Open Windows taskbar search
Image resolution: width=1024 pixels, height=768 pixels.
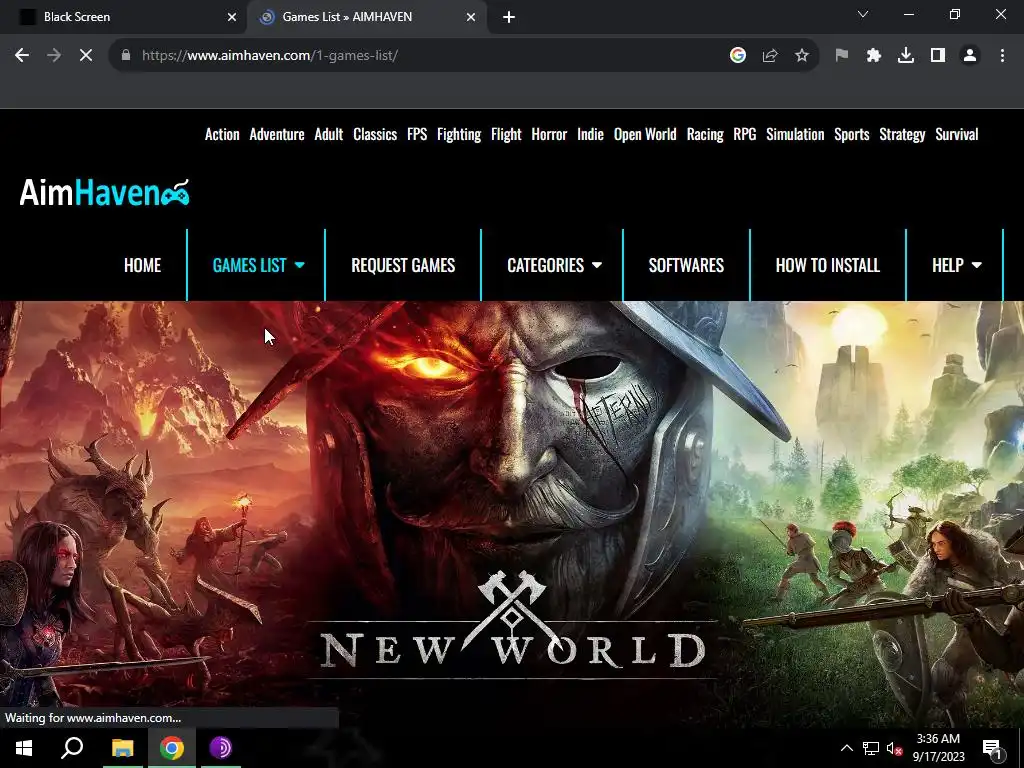click(72, 748)
